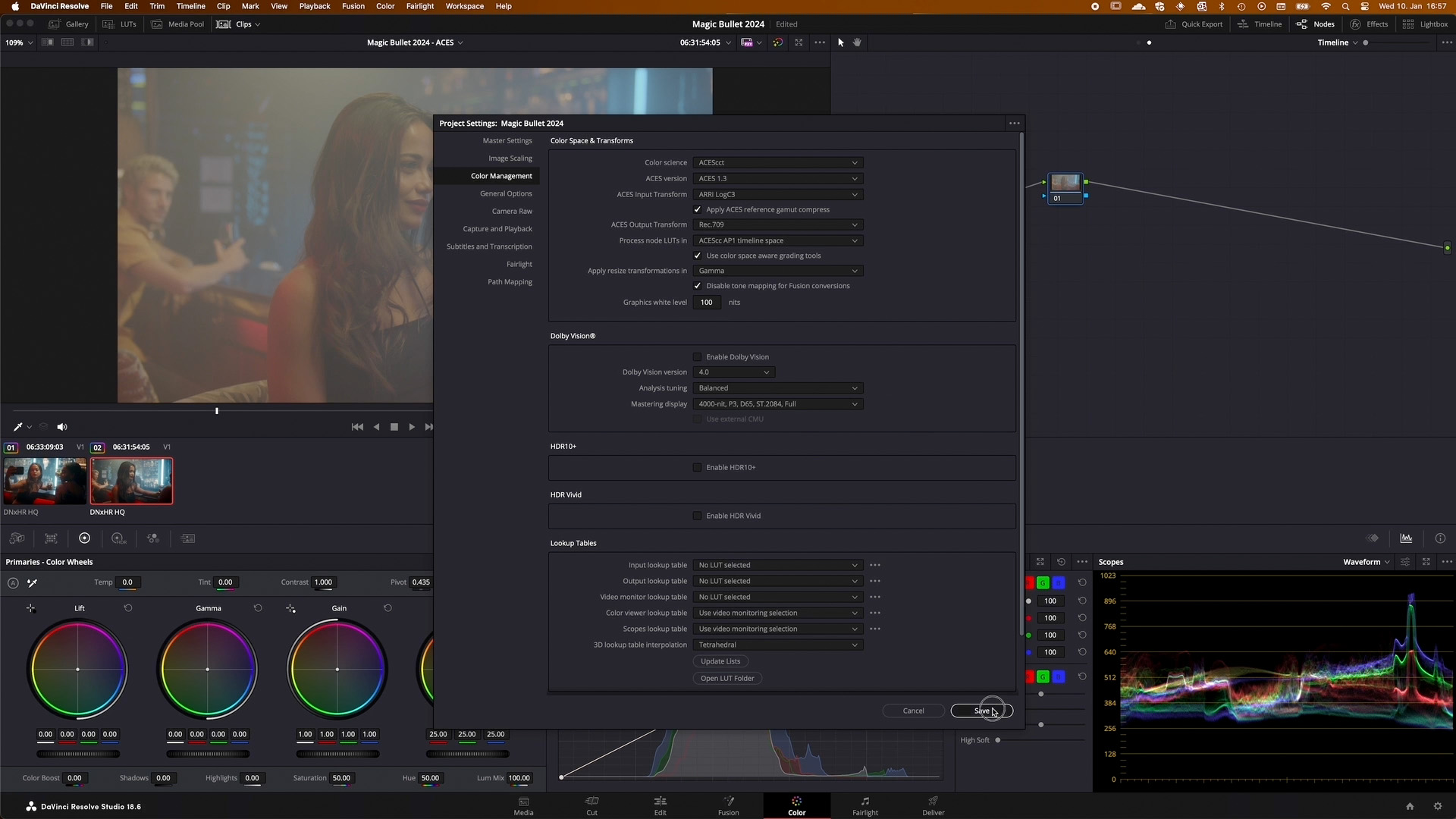This screenshot has width=1456, height=819.
Task: Select the viewer pointer arrow tool
Action: 840,42
